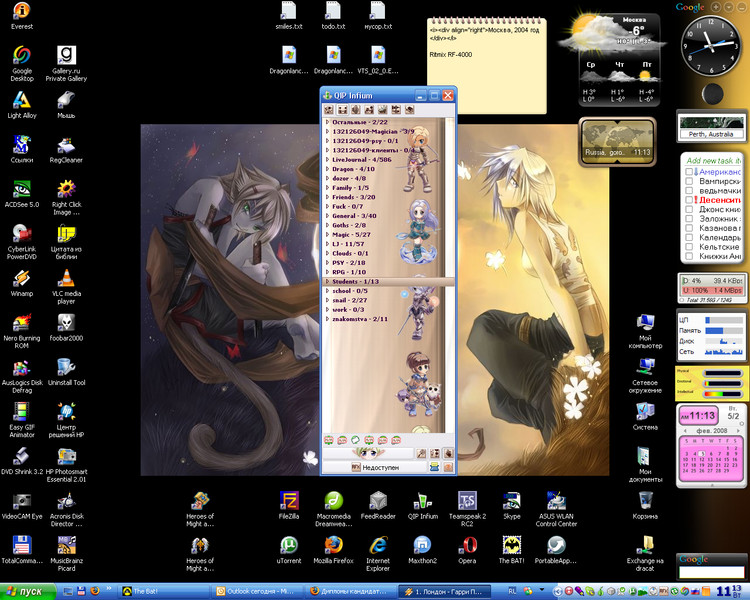Go to previous month in calendar gadget
Image resolution: width=750 pixels, height=600 pixels.
685,431
